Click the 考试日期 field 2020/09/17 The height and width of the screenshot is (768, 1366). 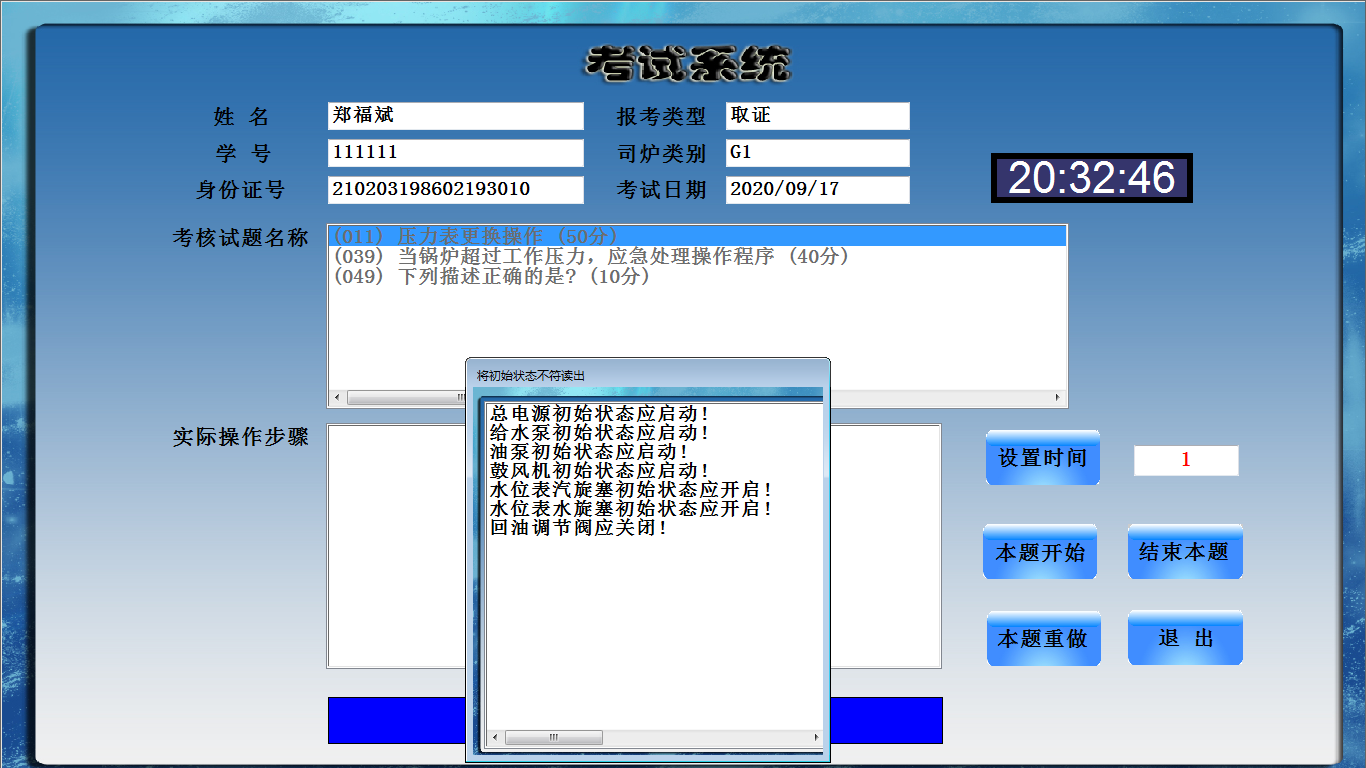click(x=817, y=190)
